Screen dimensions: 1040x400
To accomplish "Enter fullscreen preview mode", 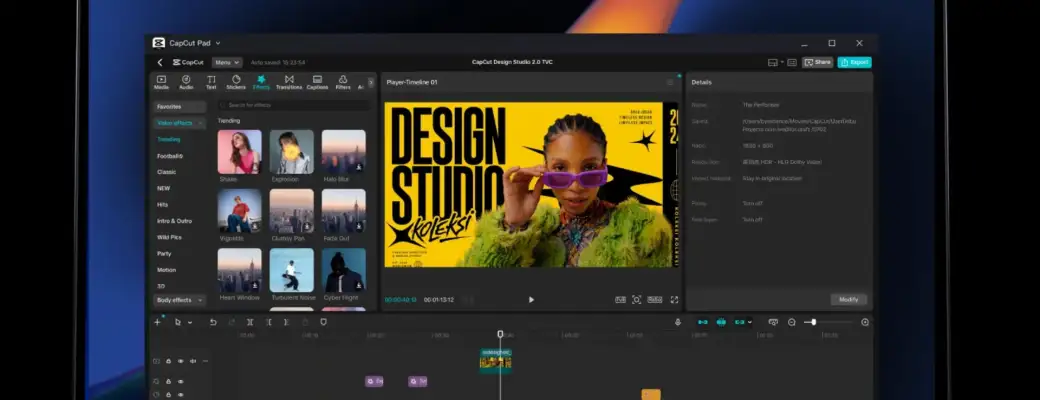I will (674, 300).
